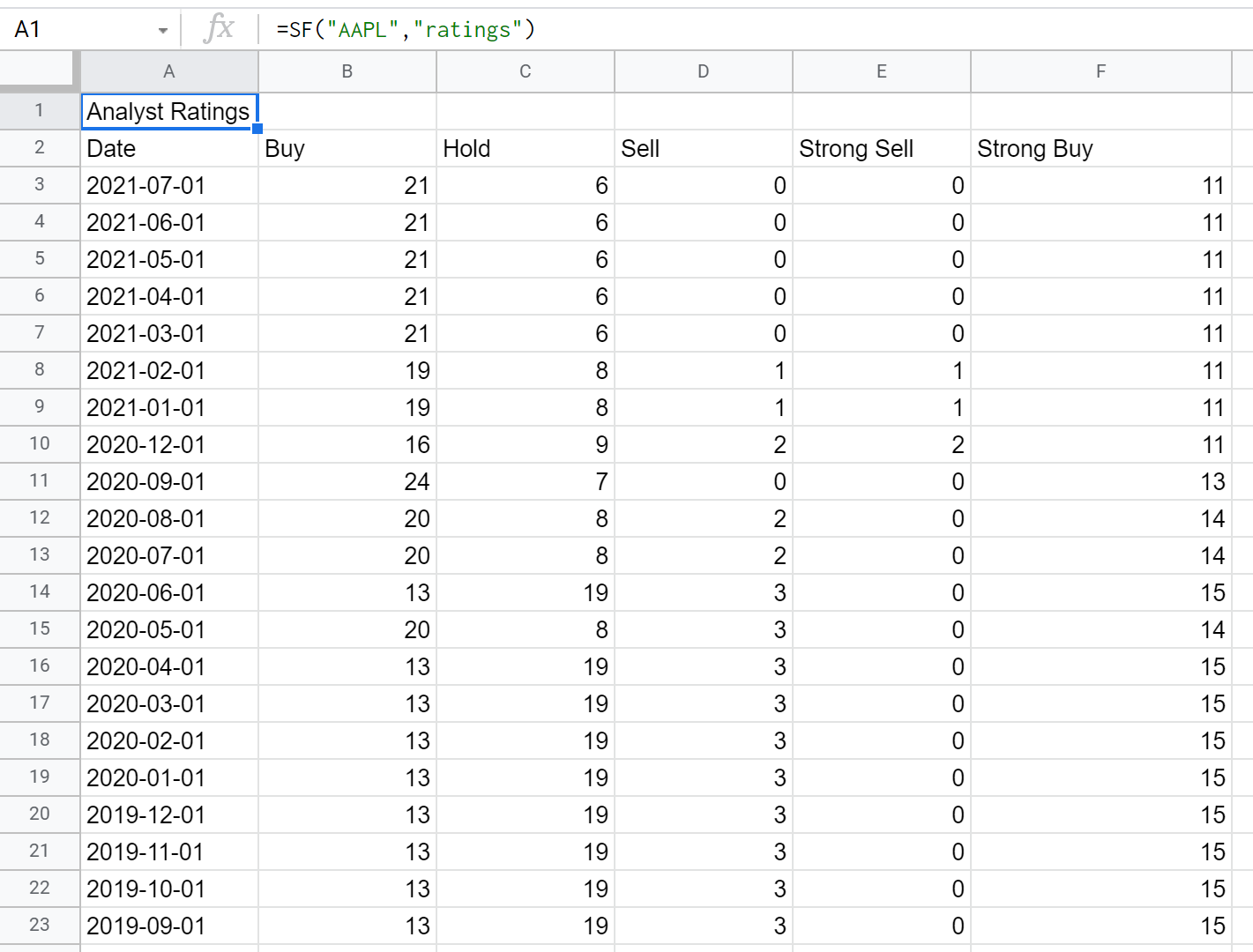Click the fill handle on cell A1

pyautogui.click(x=257, y=129)
